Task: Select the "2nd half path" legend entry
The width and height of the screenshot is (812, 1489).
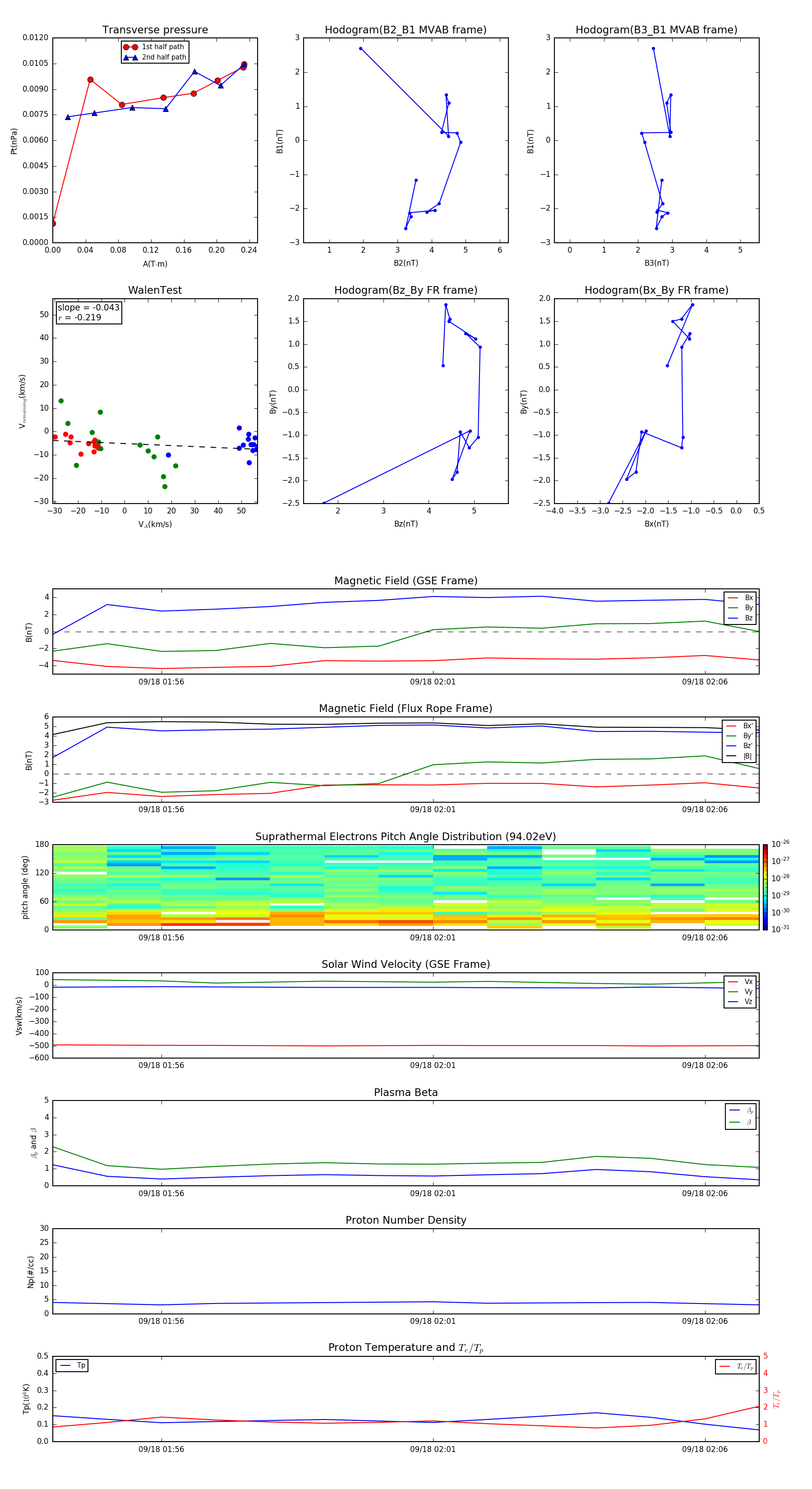Action: [154, 57]
